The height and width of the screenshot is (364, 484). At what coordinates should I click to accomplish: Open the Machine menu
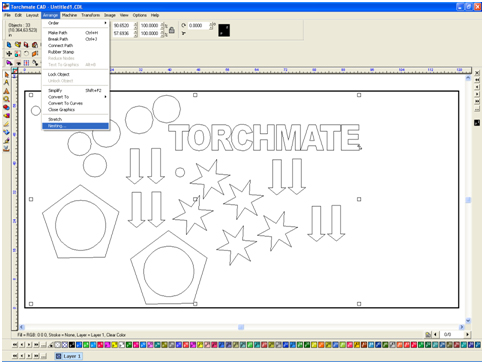click(69, 15)
